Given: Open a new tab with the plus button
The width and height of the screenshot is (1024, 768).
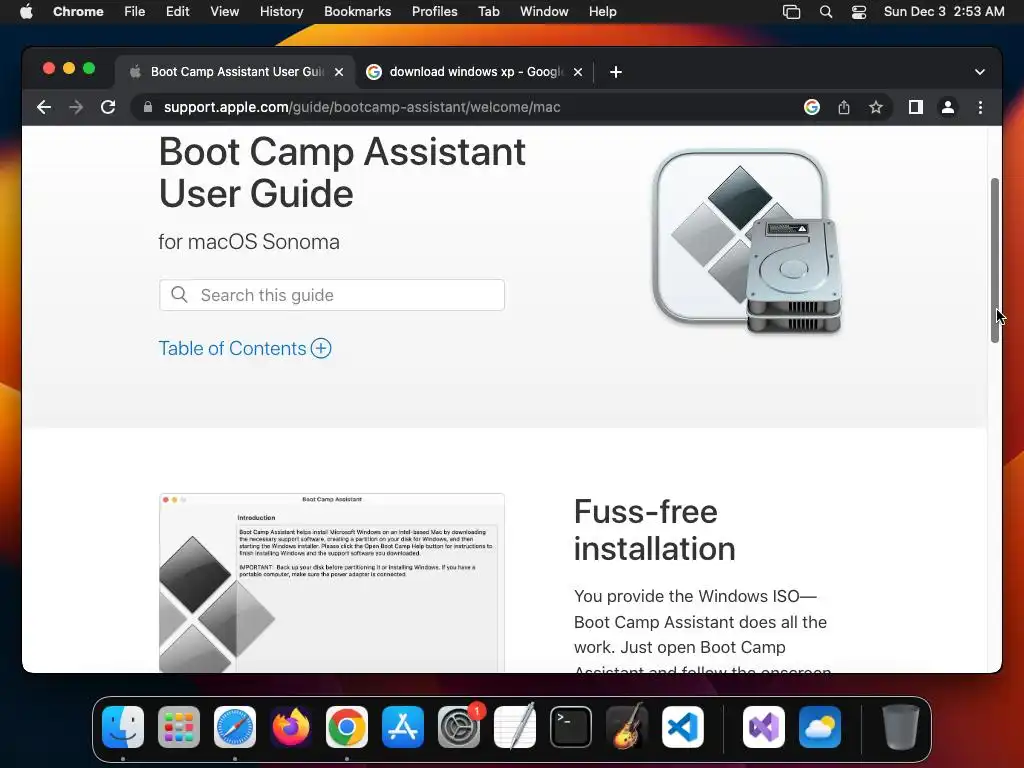Looking at the screenshot, I should click(x=616, y=72).
